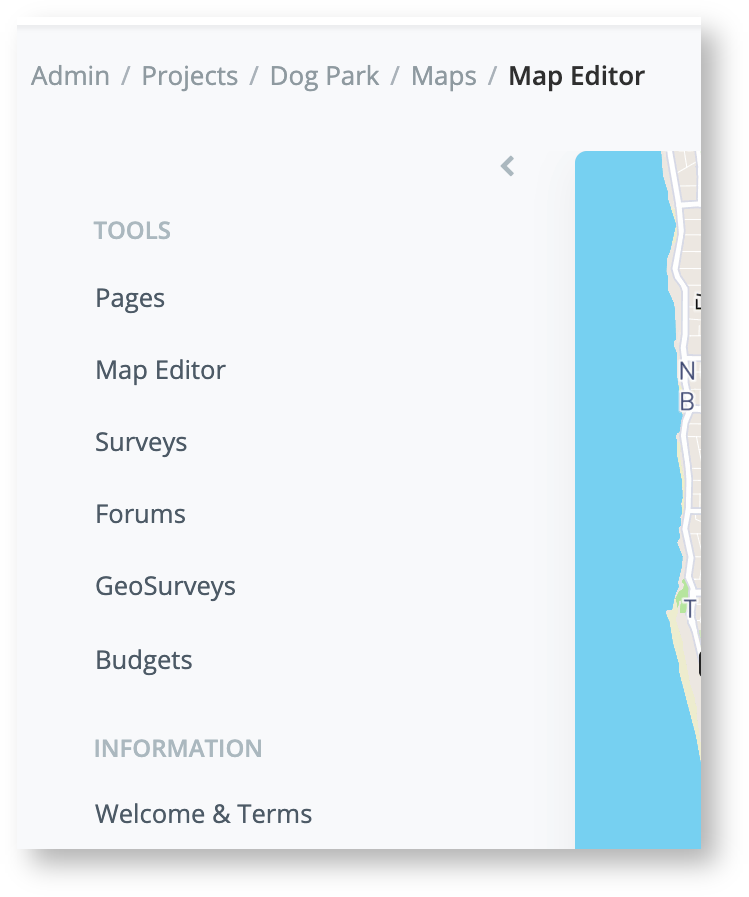This screenshot has width=749, height=897.
Task: Click the INFORMATION section header
Action: coord(178,748)
